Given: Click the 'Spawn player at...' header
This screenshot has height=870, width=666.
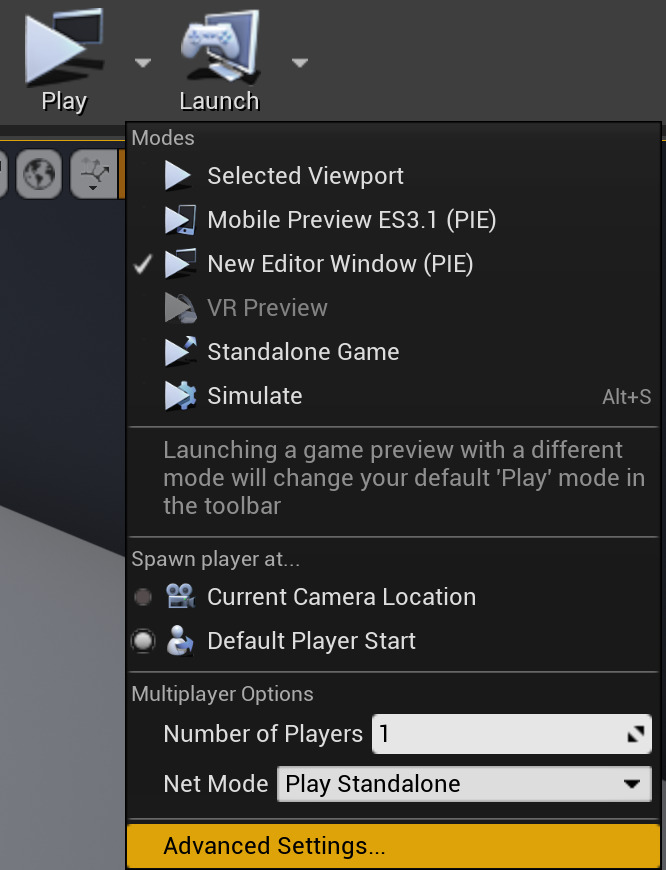Looking at the screenshot, I should [215, 559].
